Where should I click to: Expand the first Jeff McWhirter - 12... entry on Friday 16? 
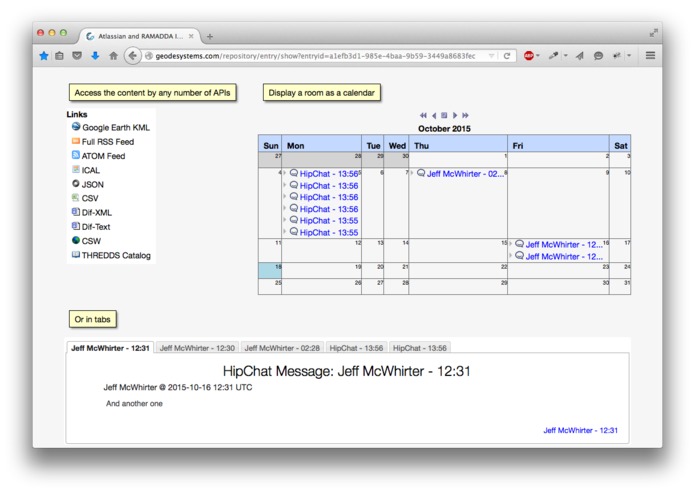tap(511, 244)
